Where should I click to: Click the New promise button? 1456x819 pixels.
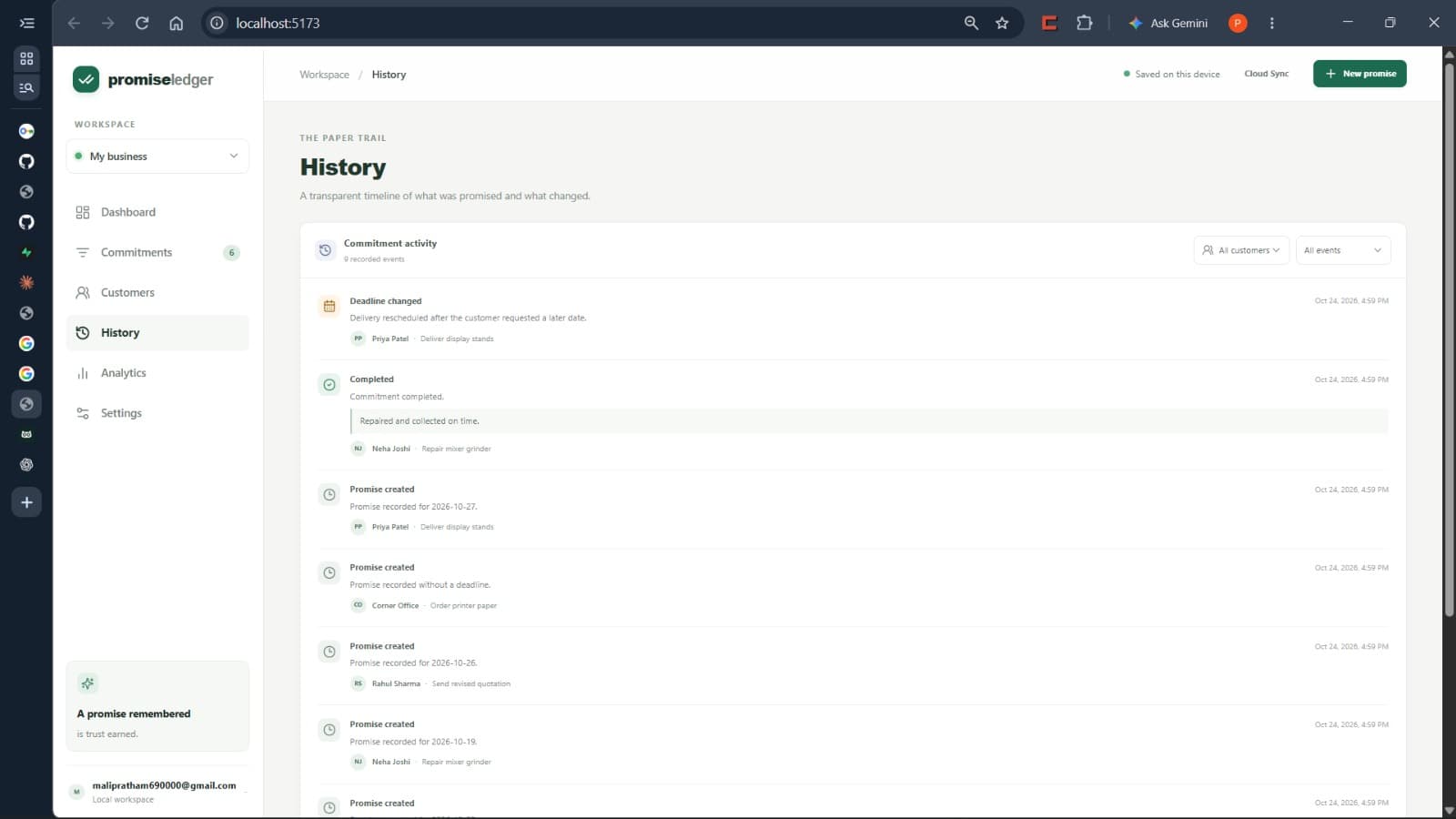pos(1360,74)
